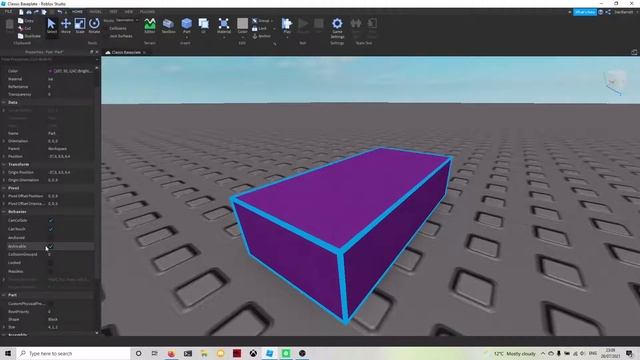
Task: Collapse the Data section
Action: click(4, 102)
